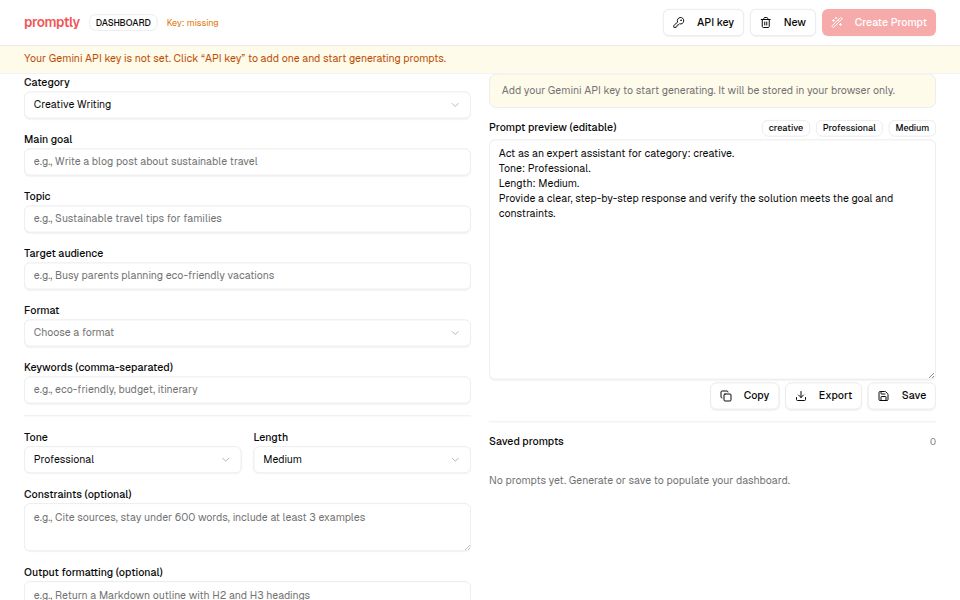Click the Prompt preview textarea resize handle
This screenshot has height=600, width=960.
[x=931, y=375]
